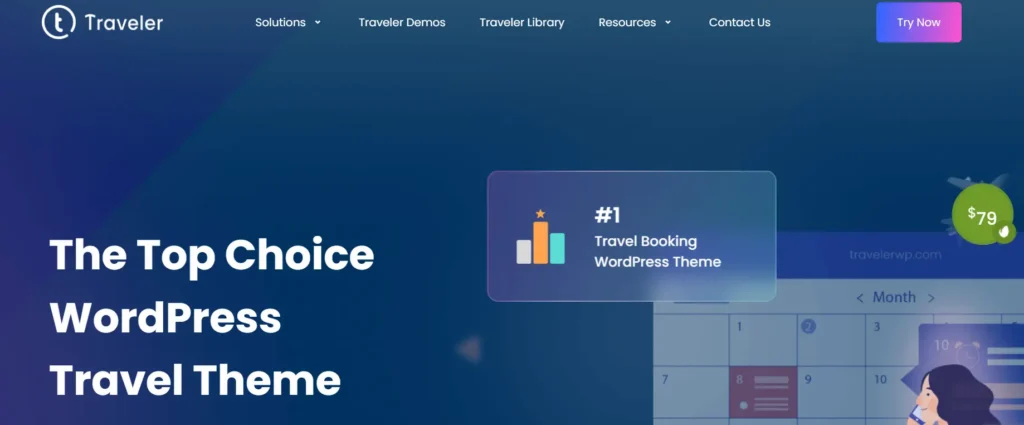The image size is (1024, 425).
Task: Click the Traveler brand name text
Action: (122, 22)
